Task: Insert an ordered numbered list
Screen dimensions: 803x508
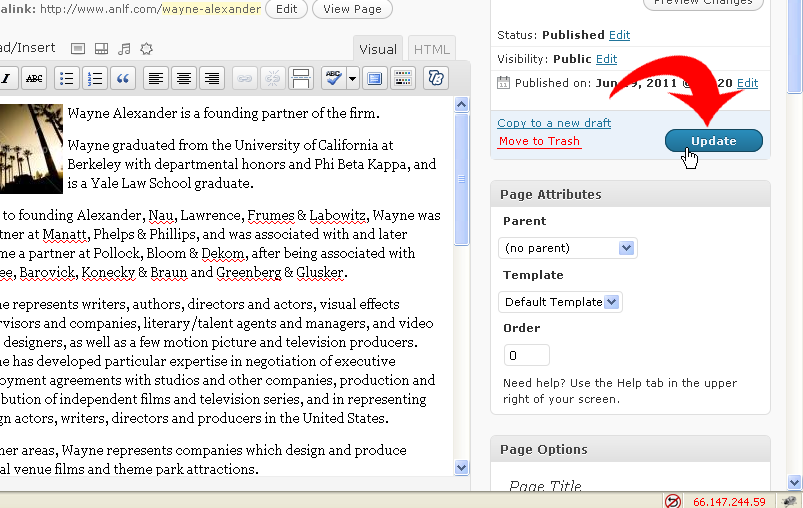Action: [95, 78]
